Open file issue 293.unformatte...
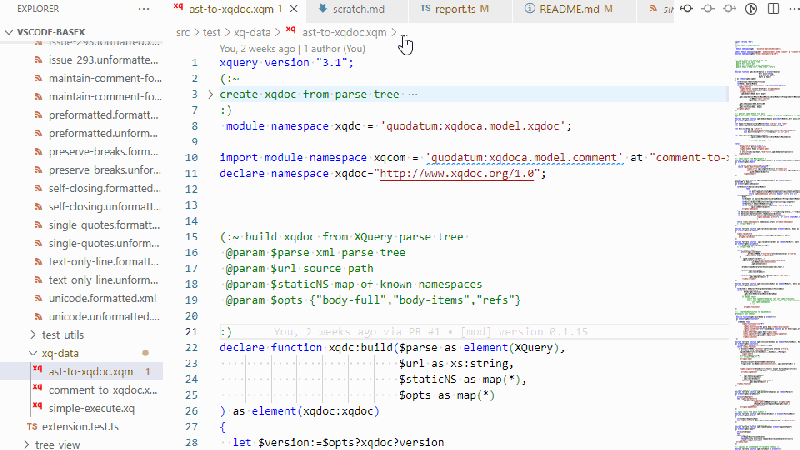Image resolution: width=800 pixels, height=450 pixels. point(104,60)
